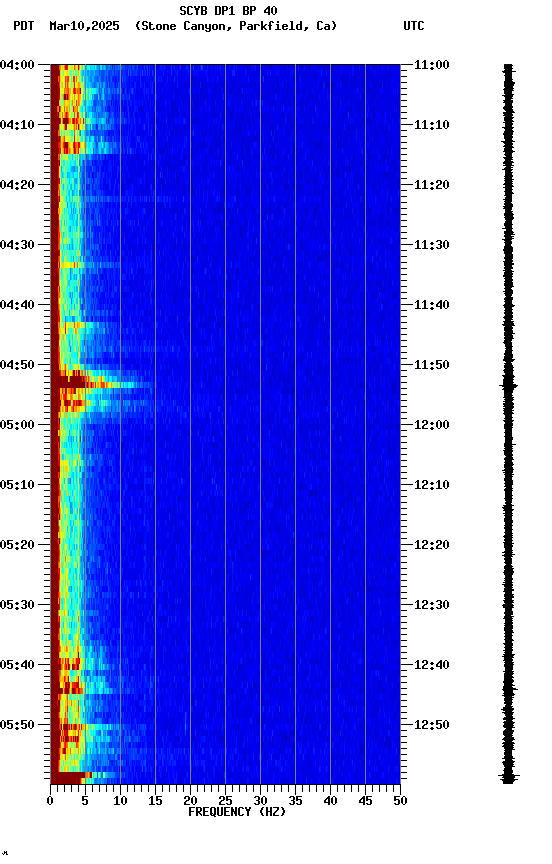Click the 20 Hz frequency tick label
The width and height of the screenshot is (552, 864).
(190, 801)
